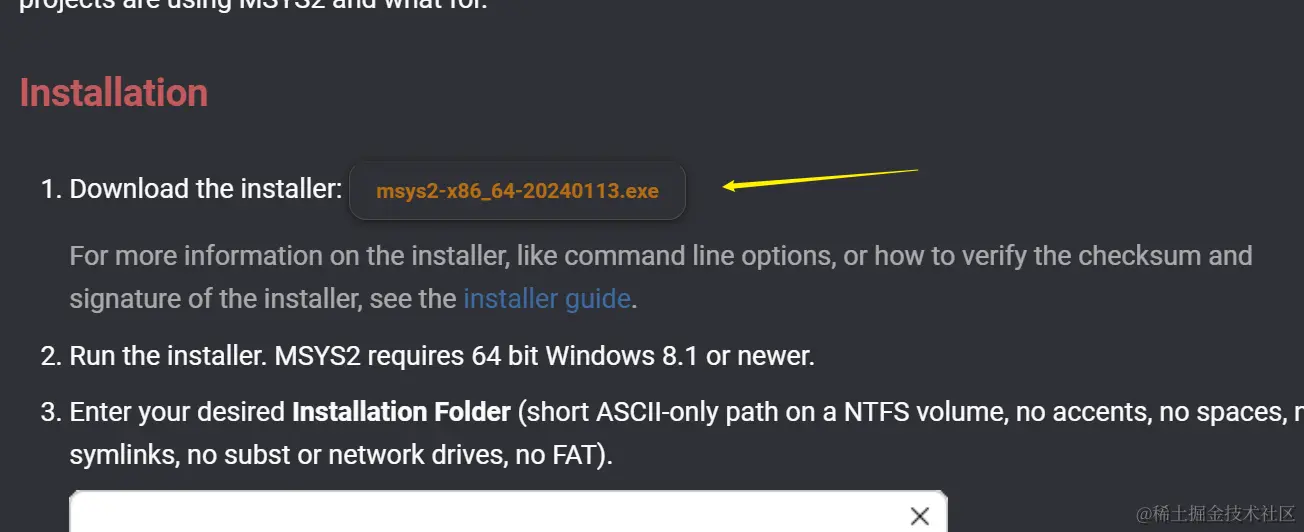Image resolution: width=1304 pixels, height=532 pixels.
Task: Click the bold 'Installation Folder' text
Action: coord(401,411)
